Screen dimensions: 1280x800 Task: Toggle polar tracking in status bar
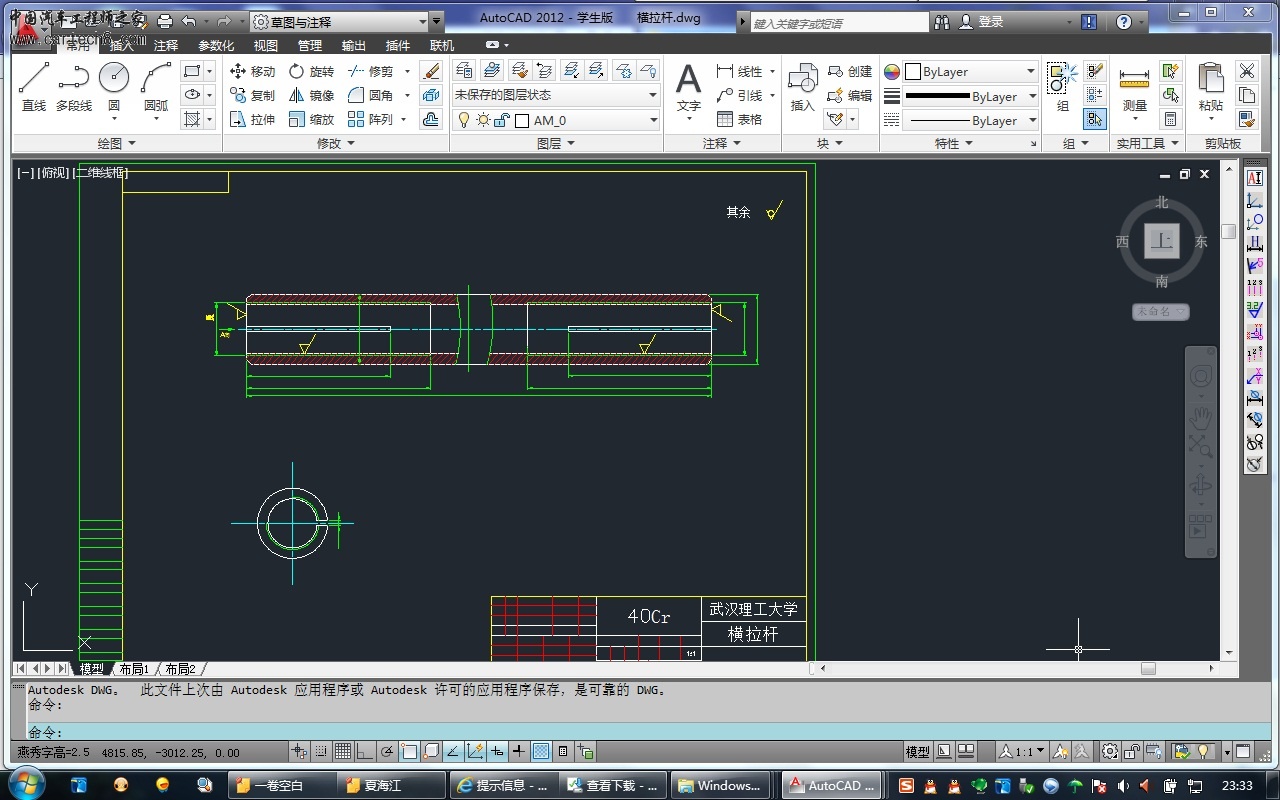click(386, 752)
